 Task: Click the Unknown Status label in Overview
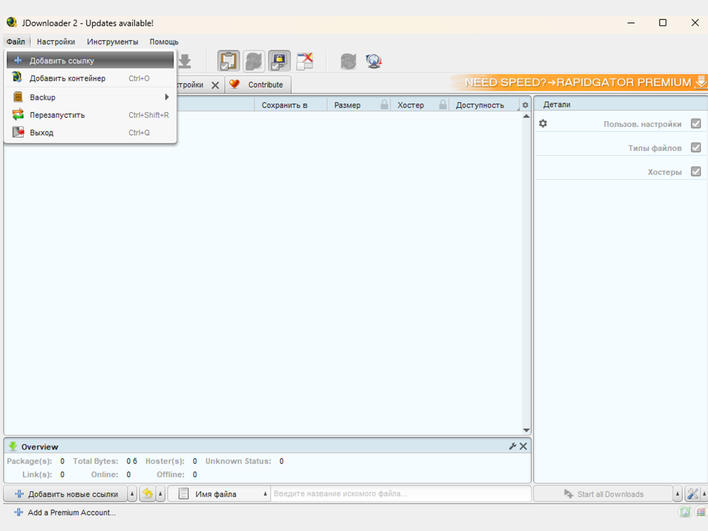(238, 461)
